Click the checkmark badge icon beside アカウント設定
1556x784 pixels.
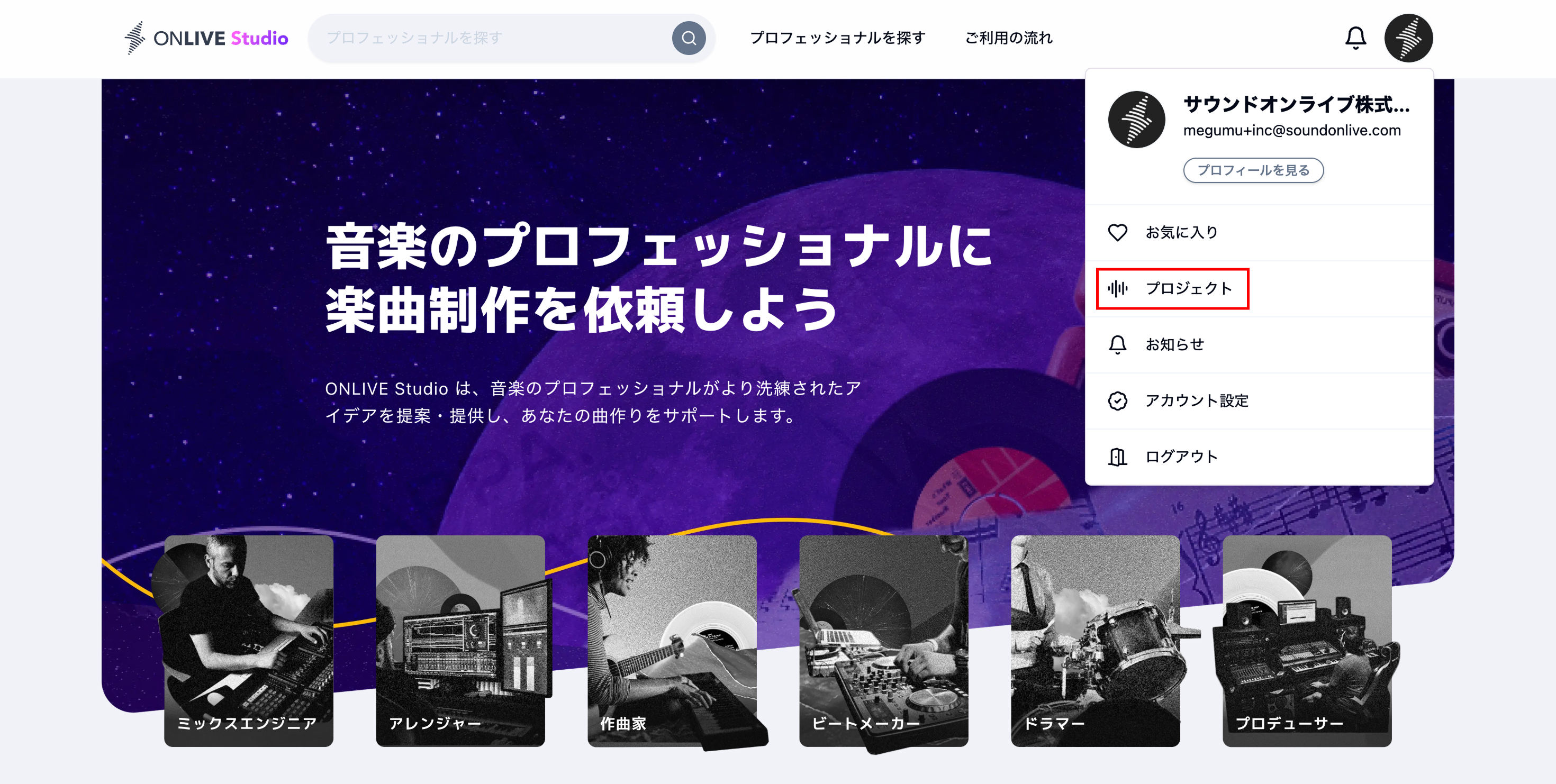[1117, 401]
